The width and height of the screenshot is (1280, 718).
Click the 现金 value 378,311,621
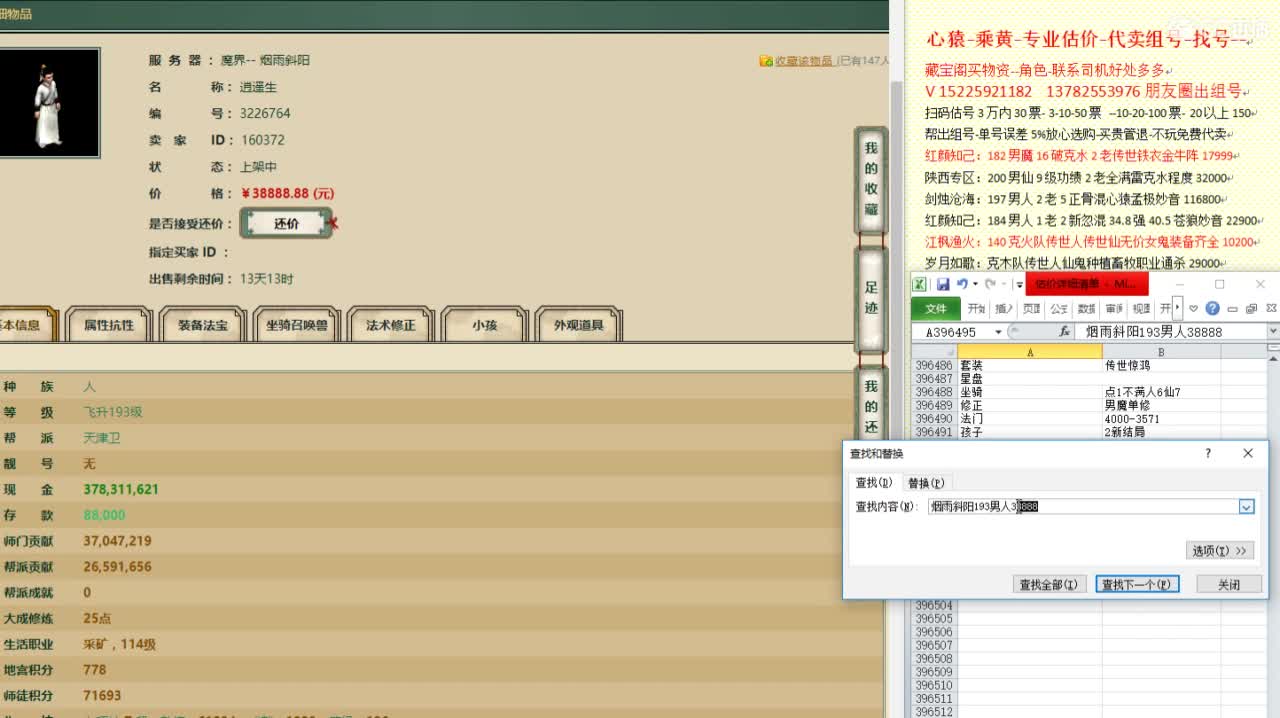pos(121,489)
